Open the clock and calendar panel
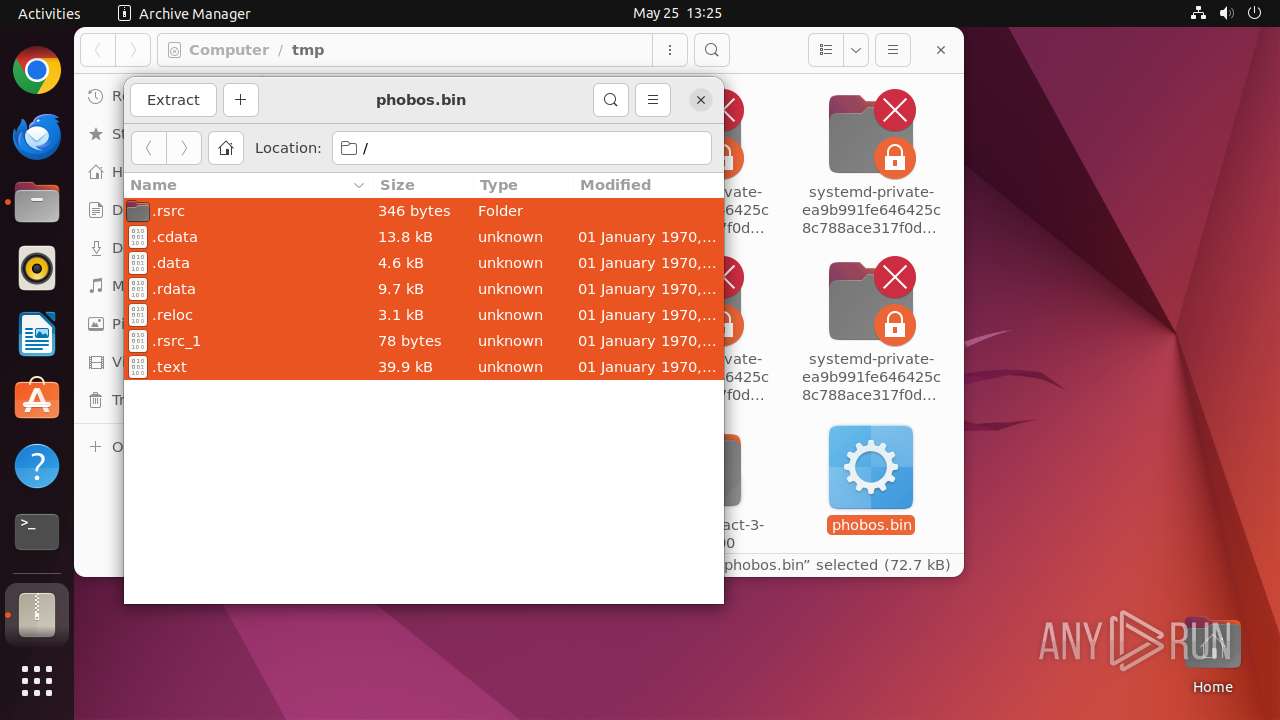 677,13
